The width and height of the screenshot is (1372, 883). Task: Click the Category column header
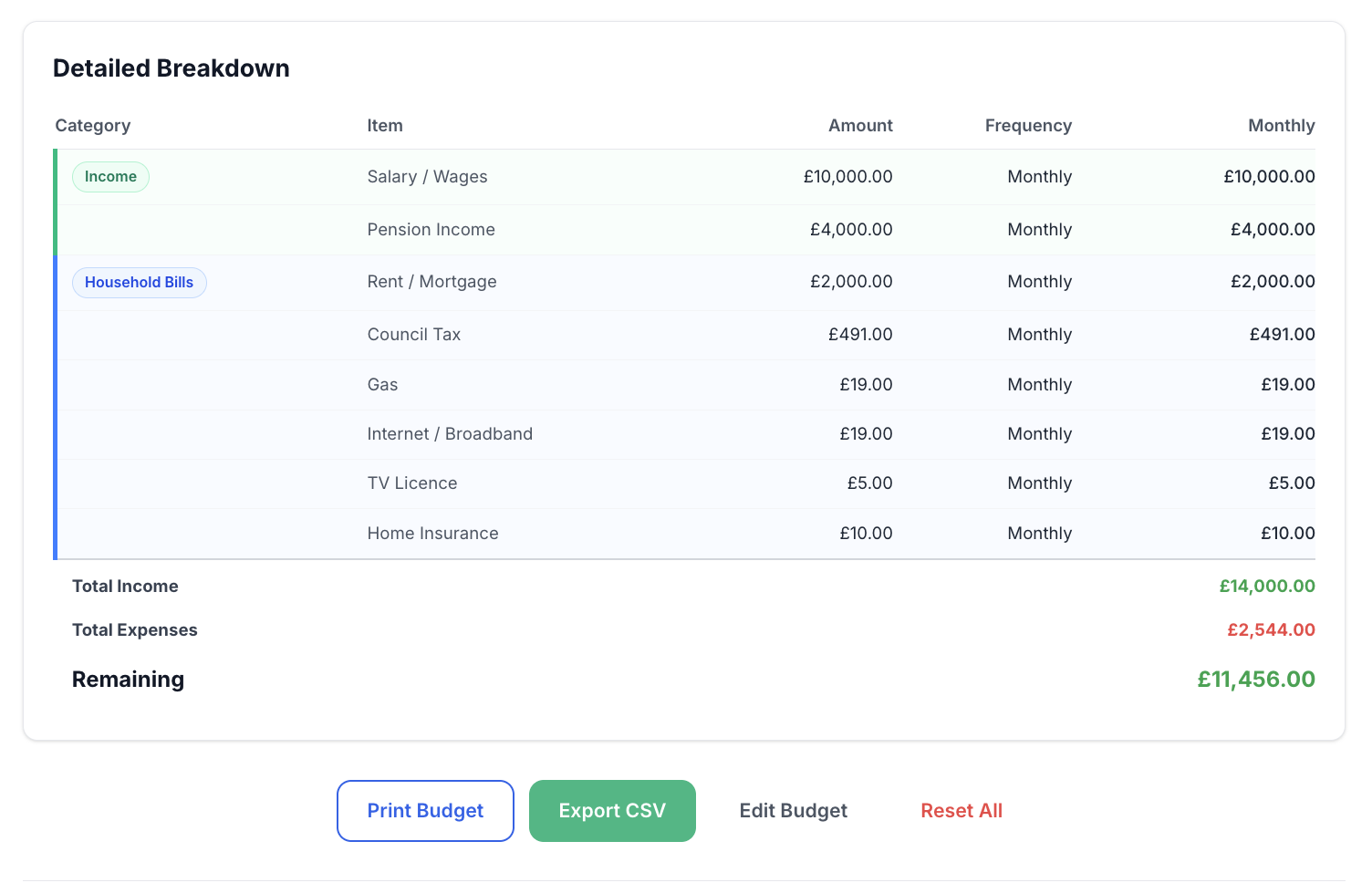tap(93, 126)
